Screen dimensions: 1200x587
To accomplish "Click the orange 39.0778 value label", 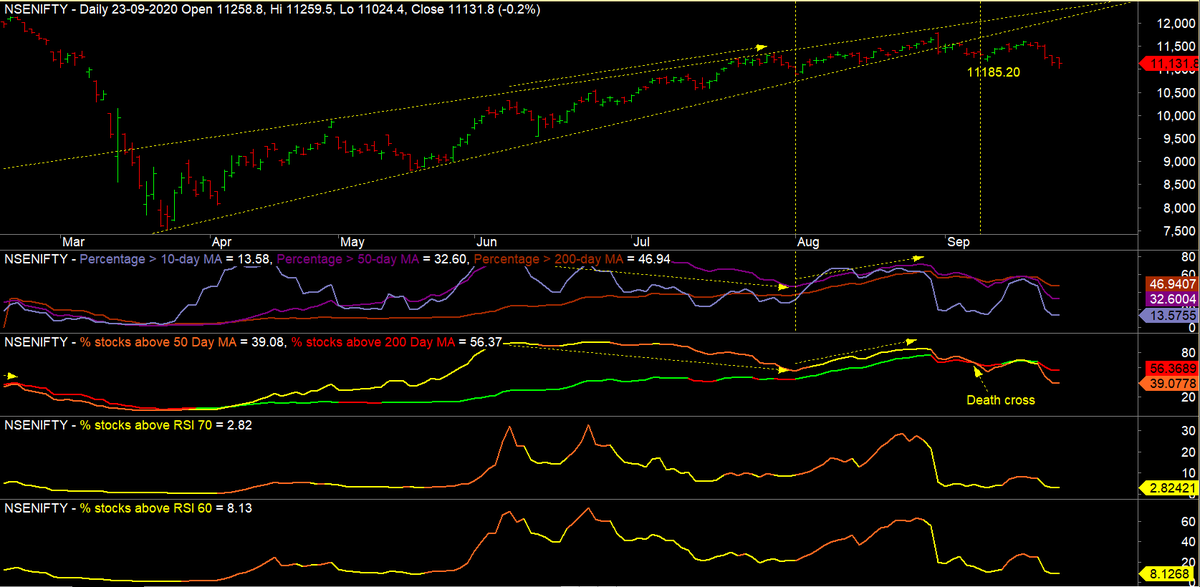I will (1169, 383).
